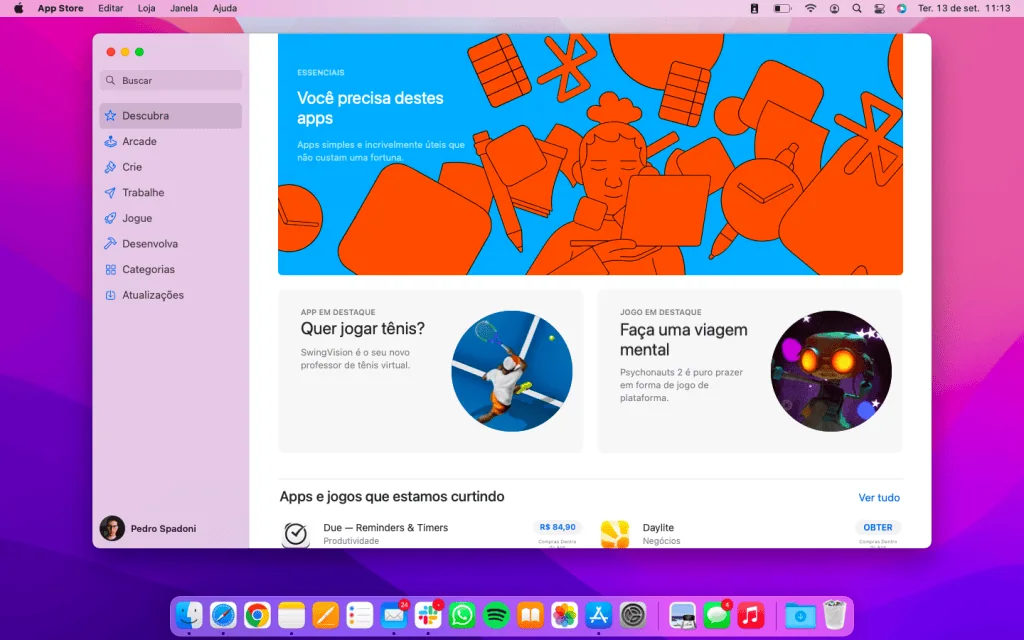Click the Buscar search field
Screen dimensions: 1024x640
170,79
